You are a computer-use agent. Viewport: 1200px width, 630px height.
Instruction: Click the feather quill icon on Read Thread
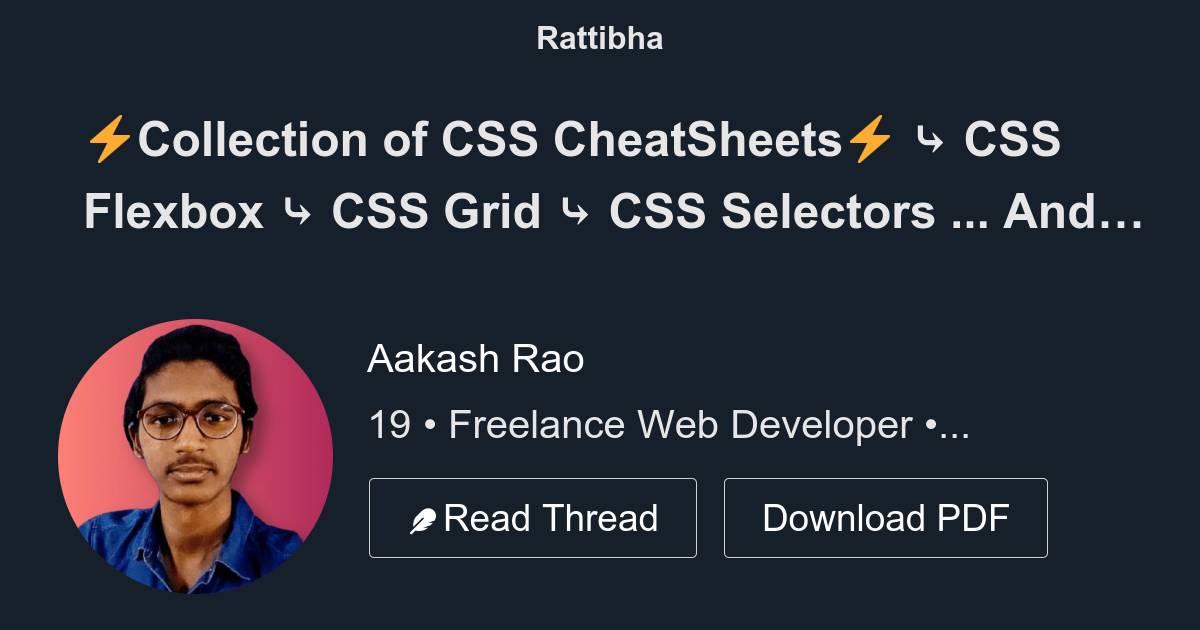[421, 517]
